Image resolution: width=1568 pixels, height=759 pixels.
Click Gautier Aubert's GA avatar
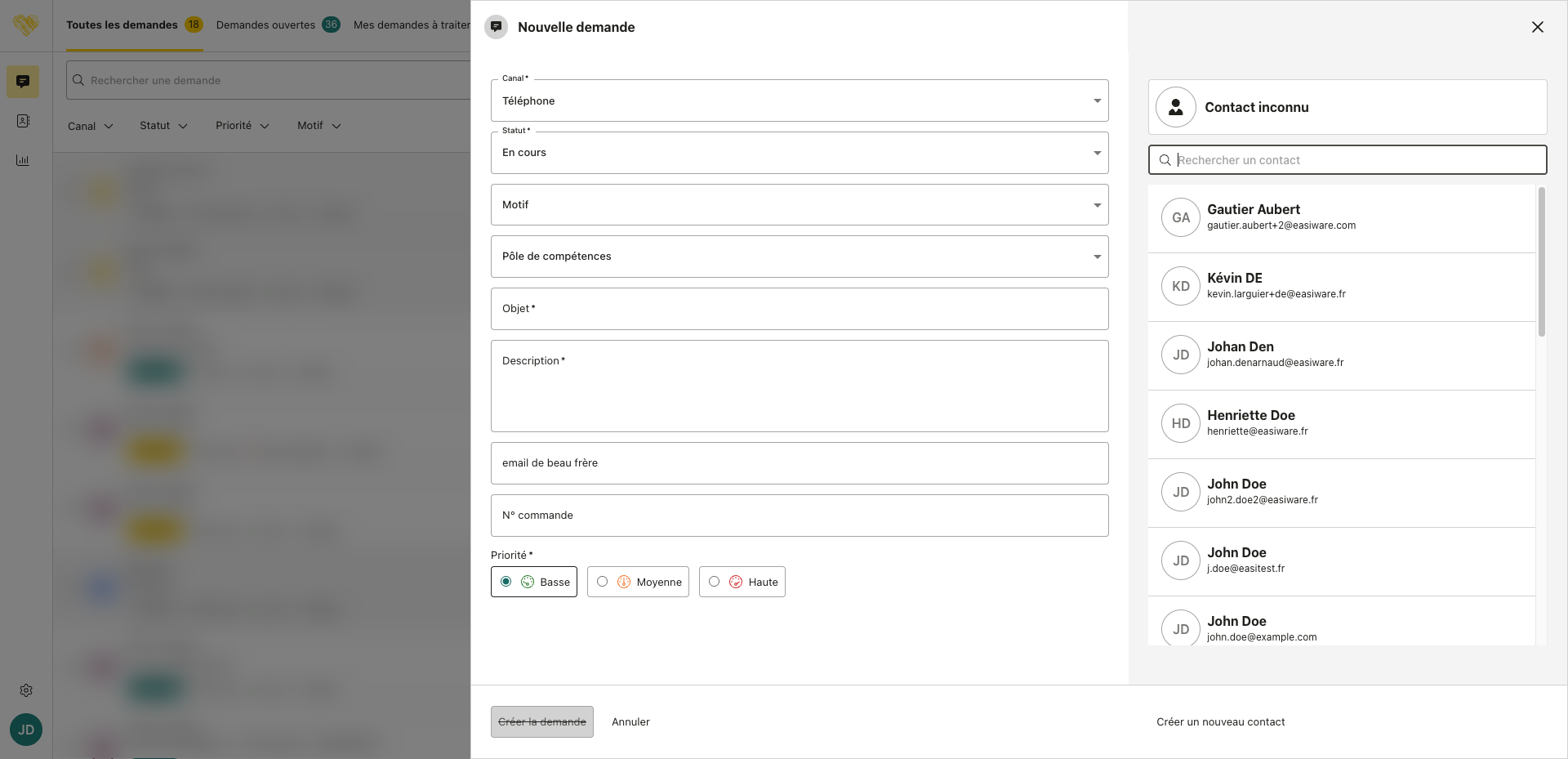click(x=1181, y=217)
